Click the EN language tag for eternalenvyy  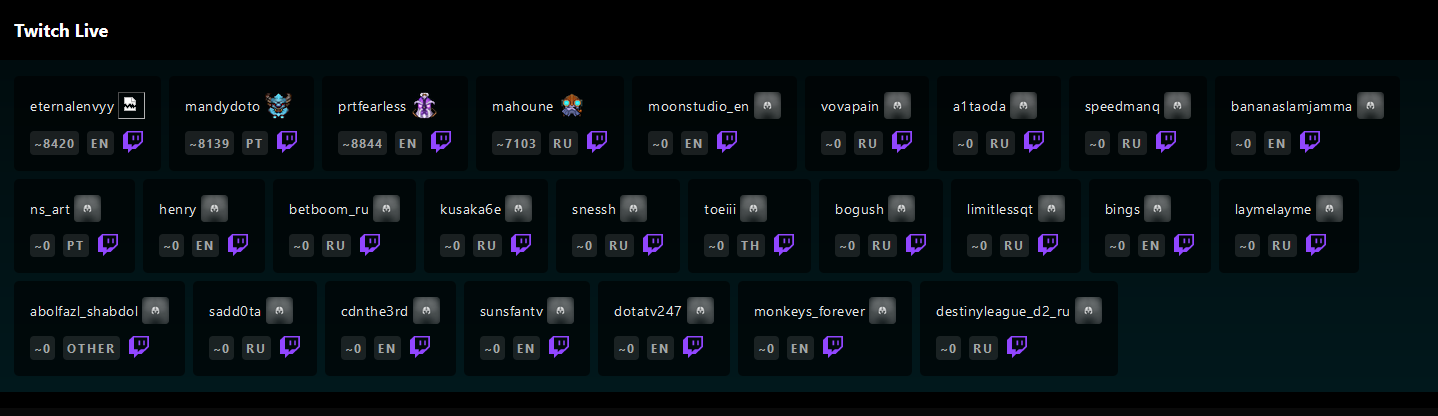click(x=100, y=144)
